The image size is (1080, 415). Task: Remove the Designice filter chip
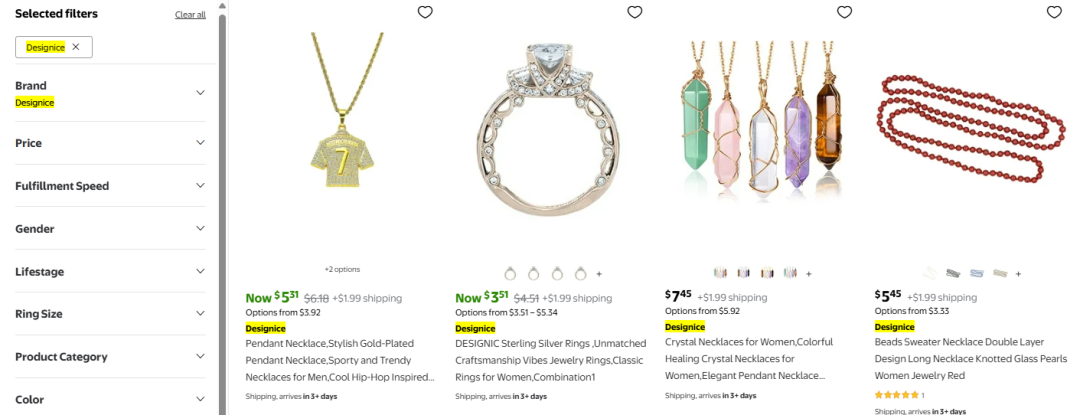pos(75,47)
